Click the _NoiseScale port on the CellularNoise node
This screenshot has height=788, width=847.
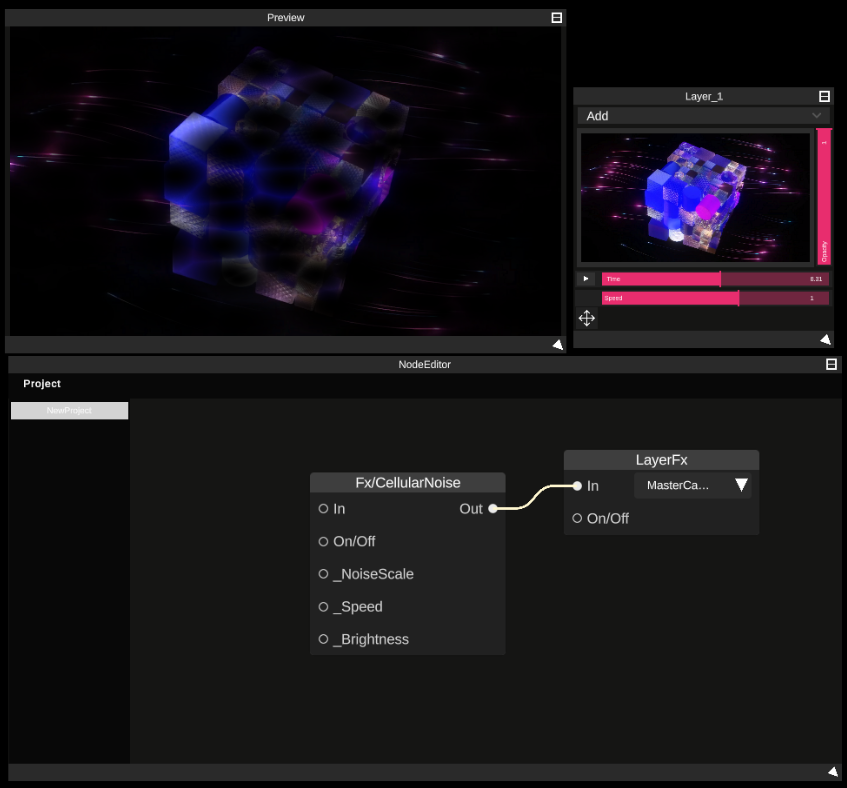322,574
